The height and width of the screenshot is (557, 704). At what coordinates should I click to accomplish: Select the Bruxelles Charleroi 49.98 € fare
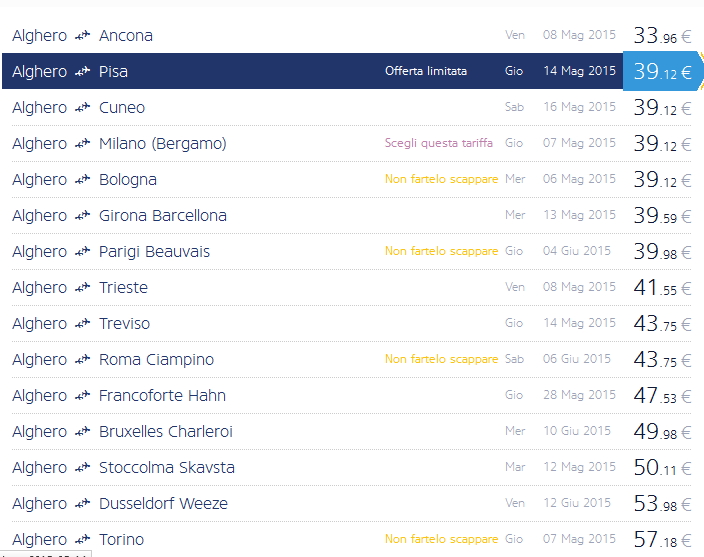tap(661, 432)
